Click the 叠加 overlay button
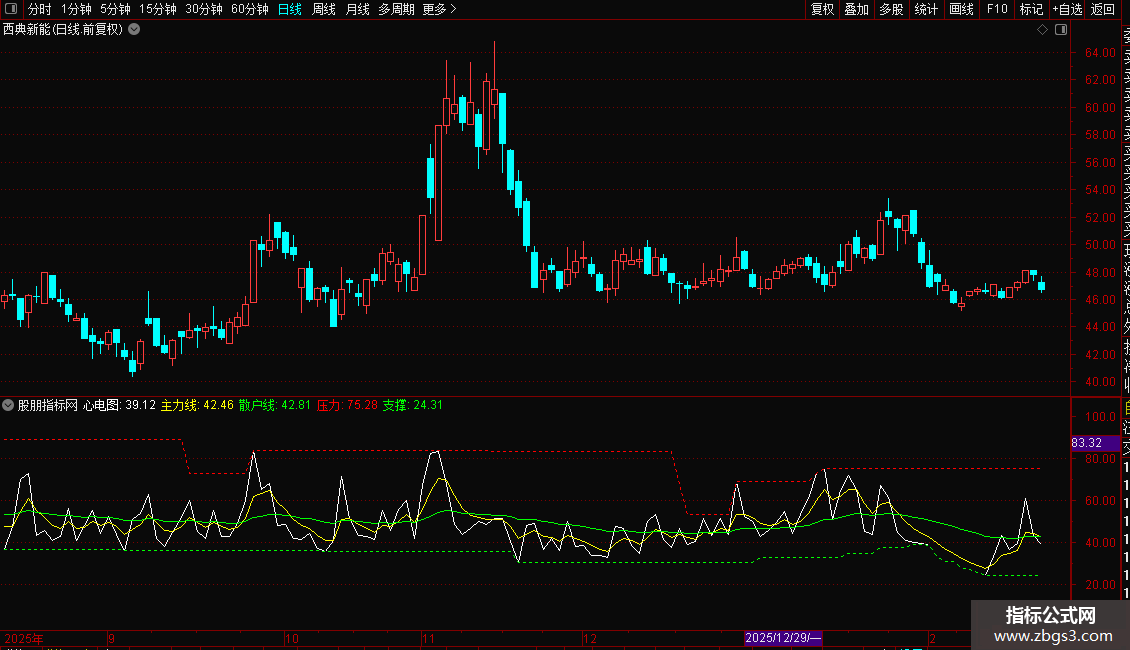 857,9
